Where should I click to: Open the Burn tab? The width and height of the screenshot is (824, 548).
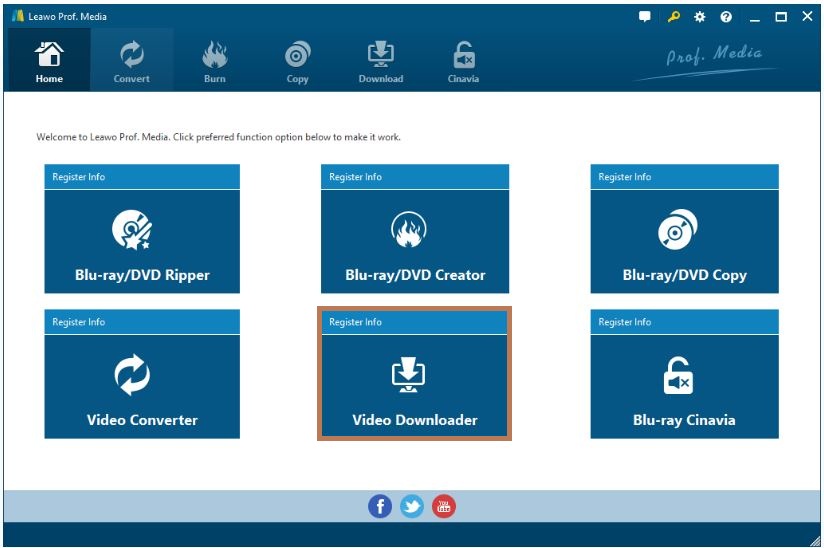[214, 60]
